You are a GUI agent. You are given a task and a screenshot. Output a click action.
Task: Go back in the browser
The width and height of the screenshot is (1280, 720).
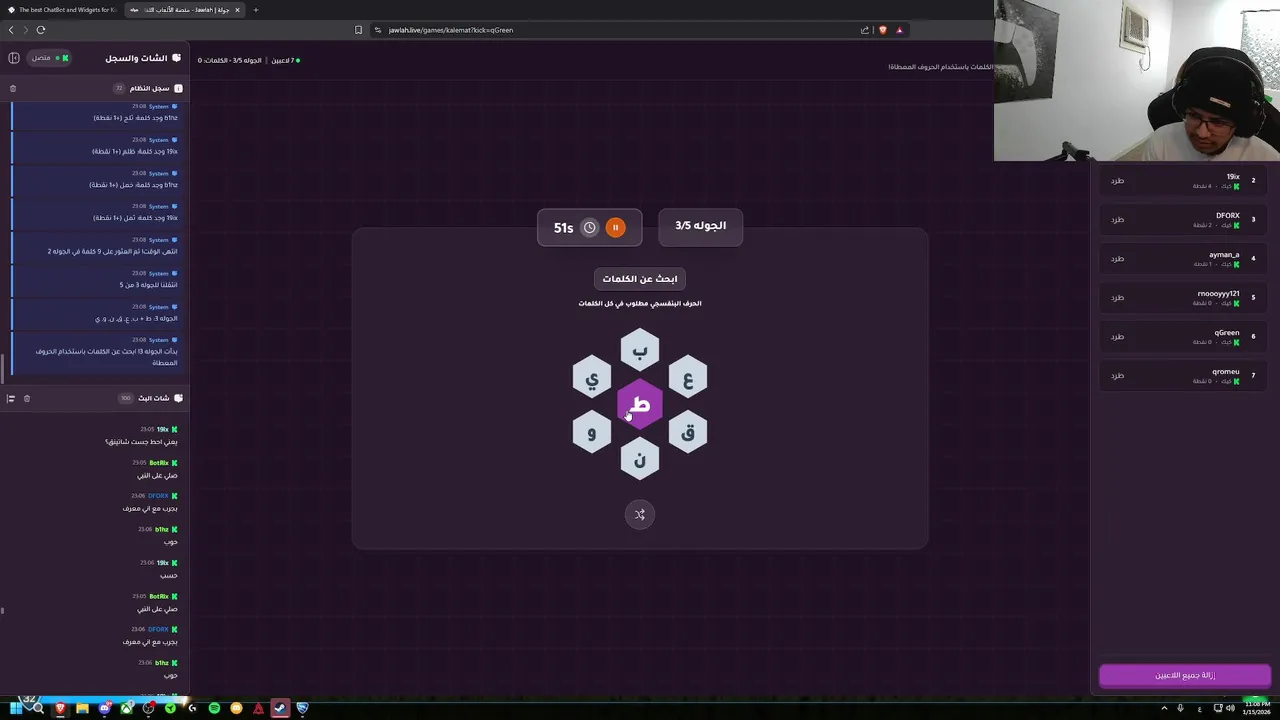tap(11, 30)
